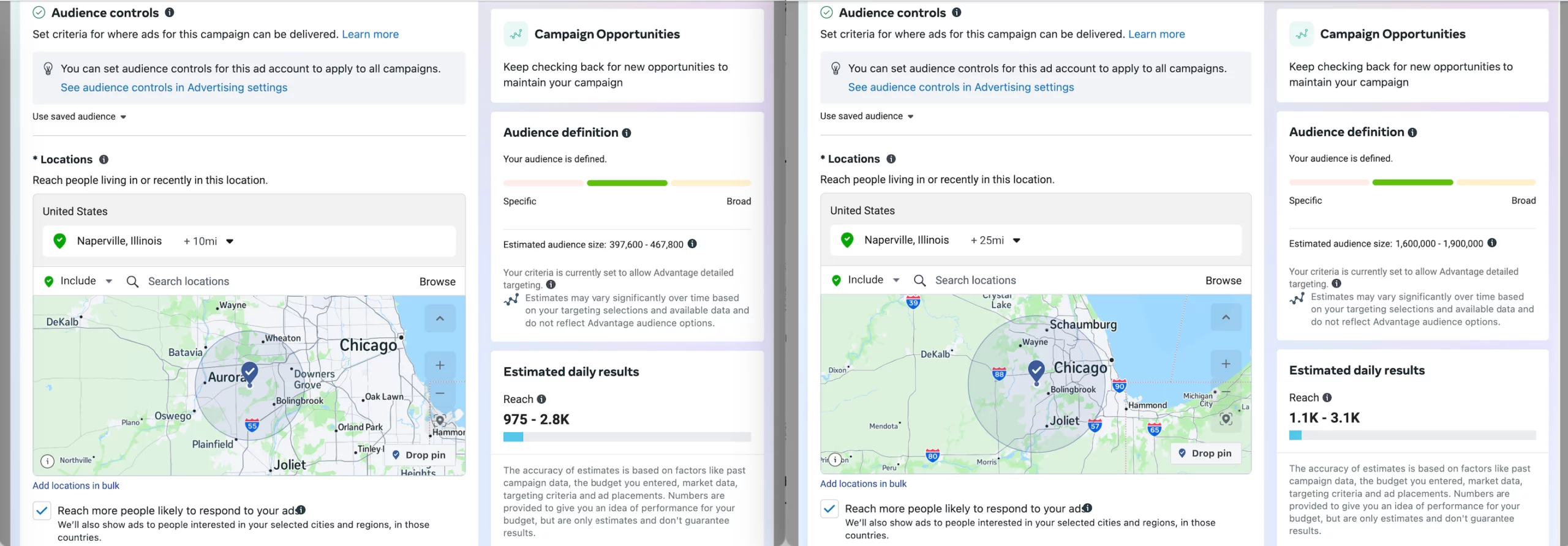Click Drop pin button on right map
This screenshot has height=546, width=1568.
click(x=1205, y=453)
